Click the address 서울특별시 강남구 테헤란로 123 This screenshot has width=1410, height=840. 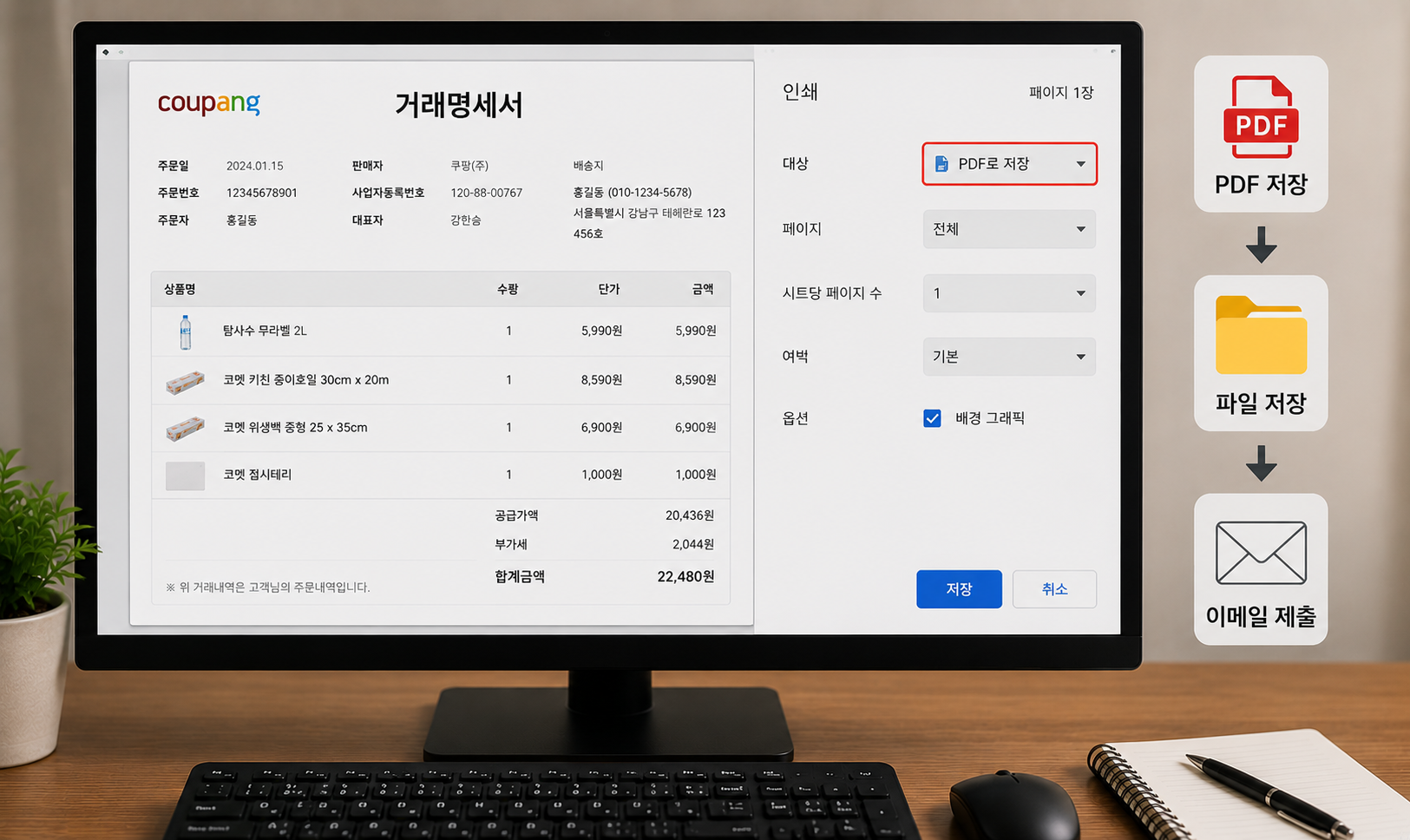click(x=649, y=213)
